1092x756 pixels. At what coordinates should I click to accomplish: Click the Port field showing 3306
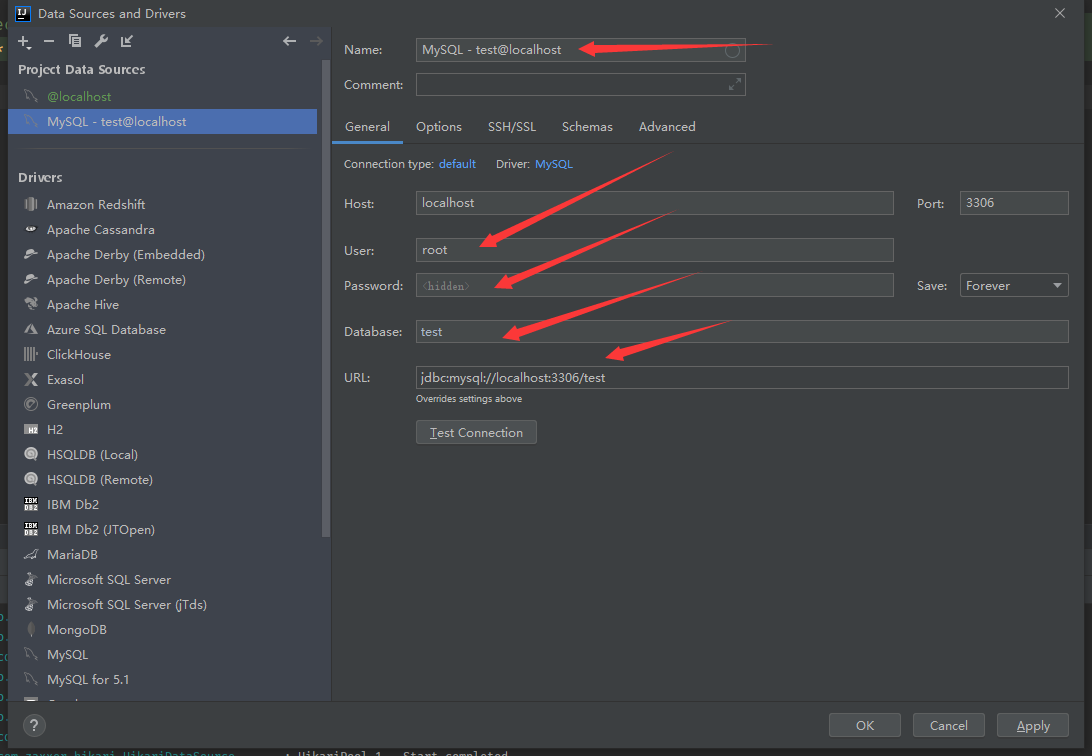coord(1014,203)
